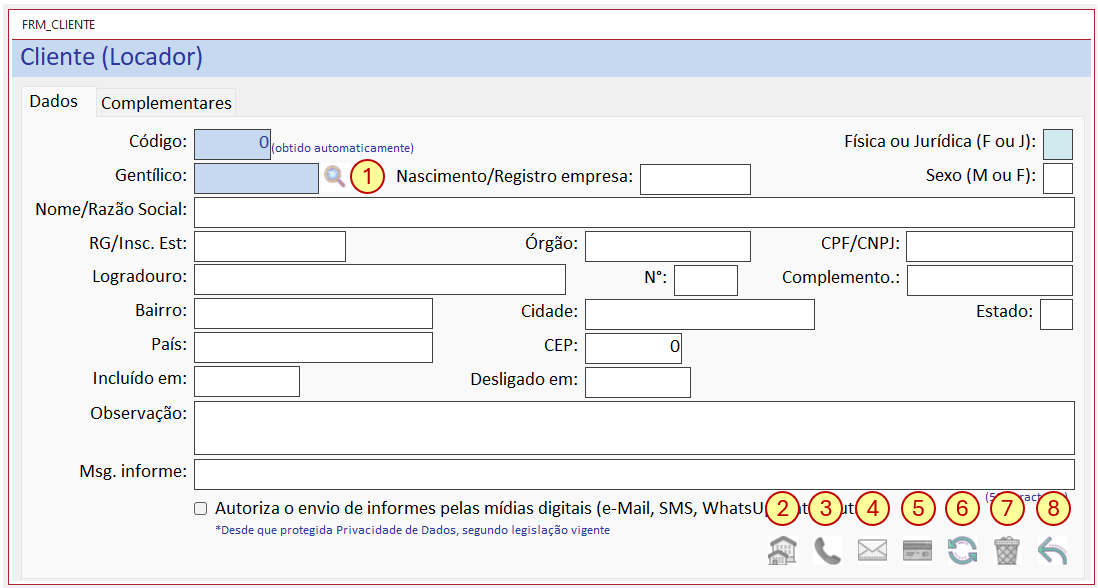
Task: Click the Código field
Action: [232, 144]
